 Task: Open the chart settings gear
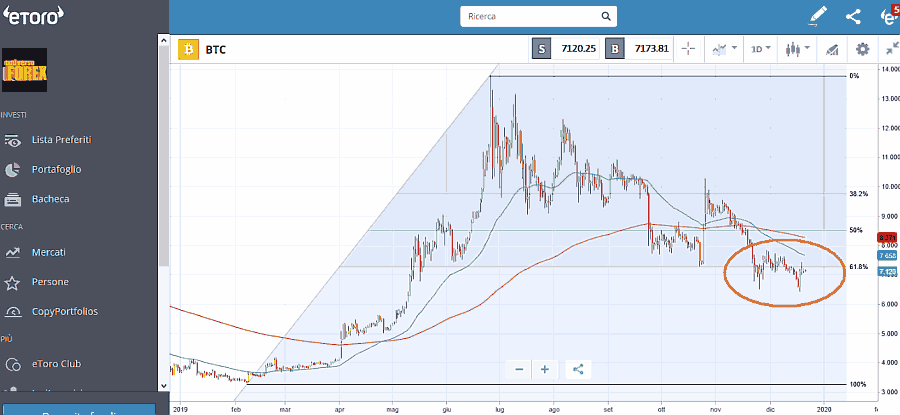pyautogui.click(x=862, y=48)
